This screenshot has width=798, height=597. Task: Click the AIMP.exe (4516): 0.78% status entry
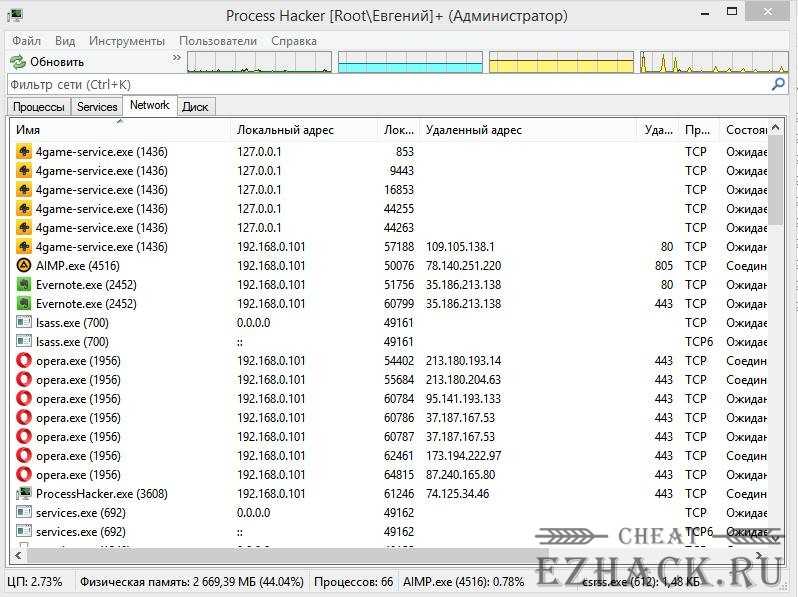pos(464,582)
